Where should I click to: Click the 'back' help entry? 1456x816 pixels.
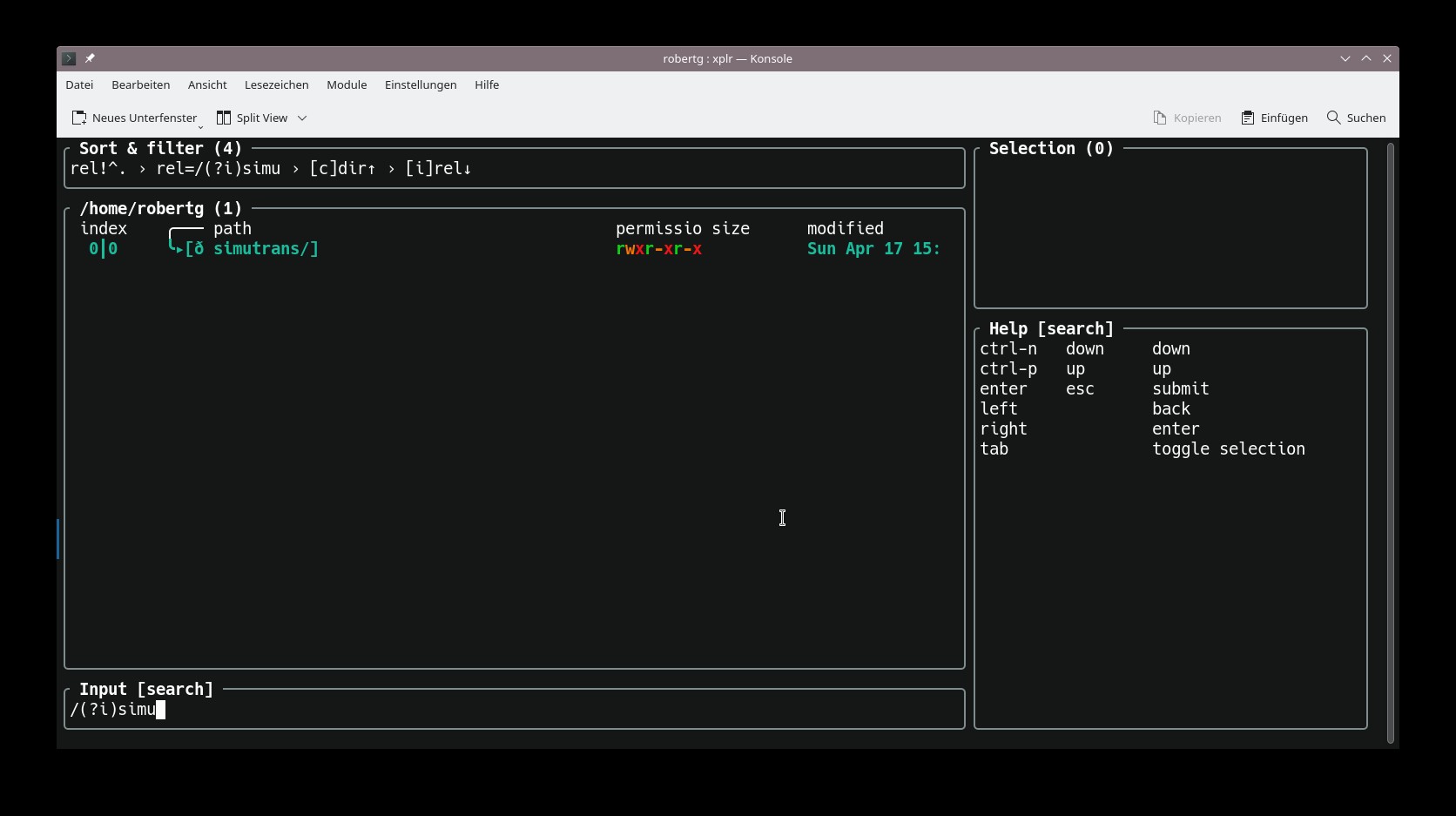(1171, 409)
